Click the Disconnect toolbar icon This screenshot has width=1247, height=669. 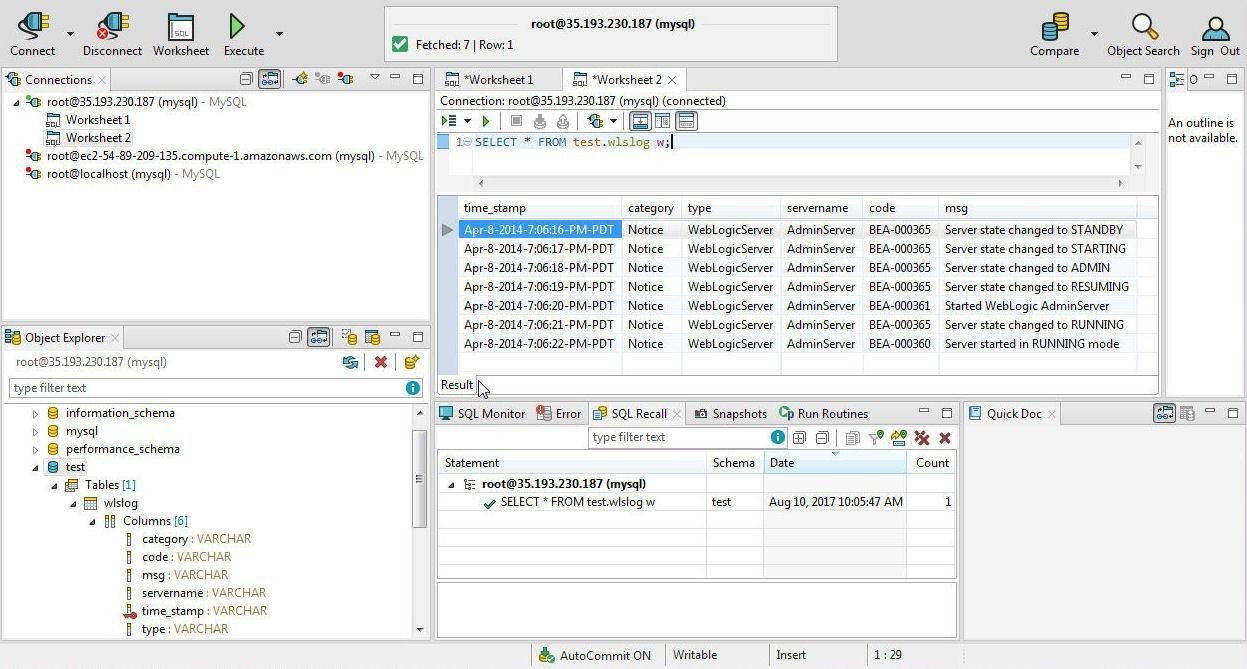click(x=112, y=33)
